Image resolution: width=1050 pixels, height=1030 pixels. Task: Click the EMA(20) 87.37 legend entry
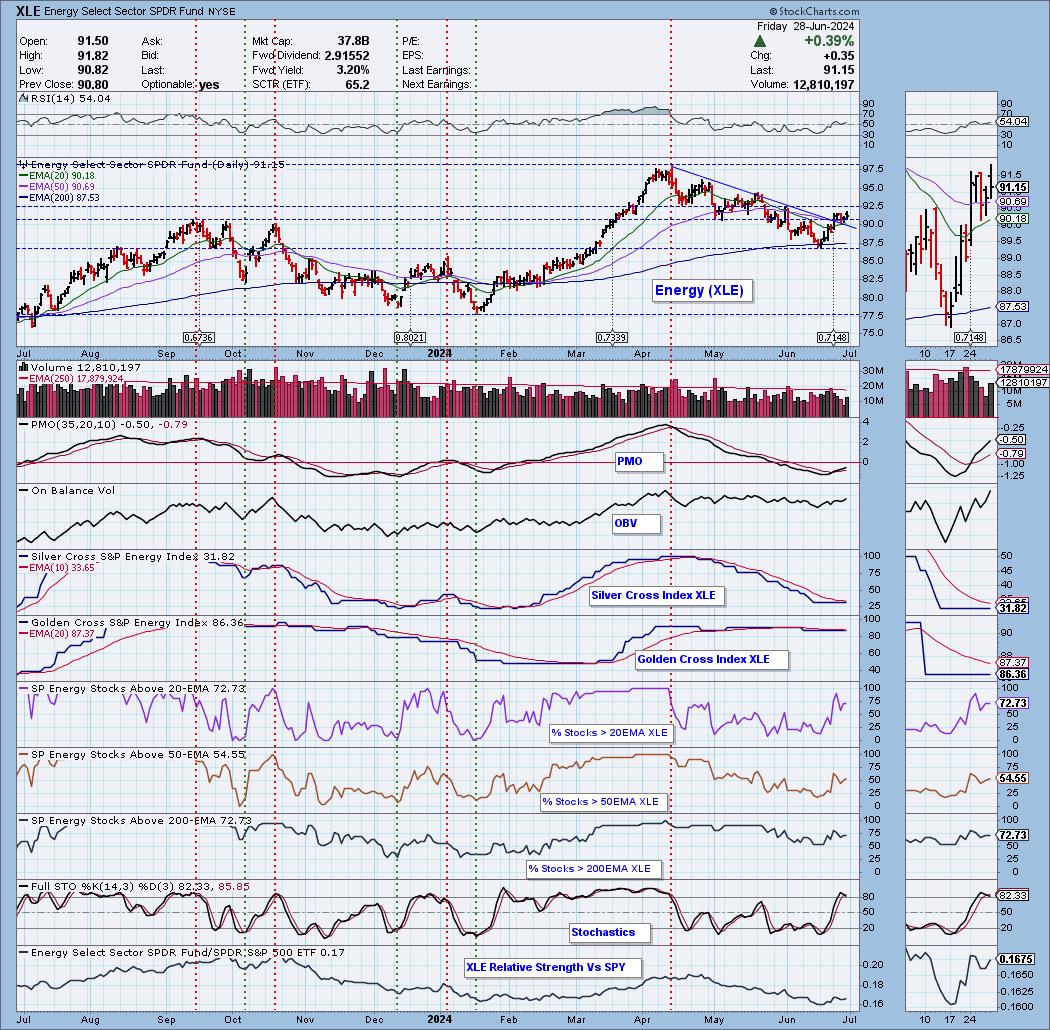tap(57, 633)
